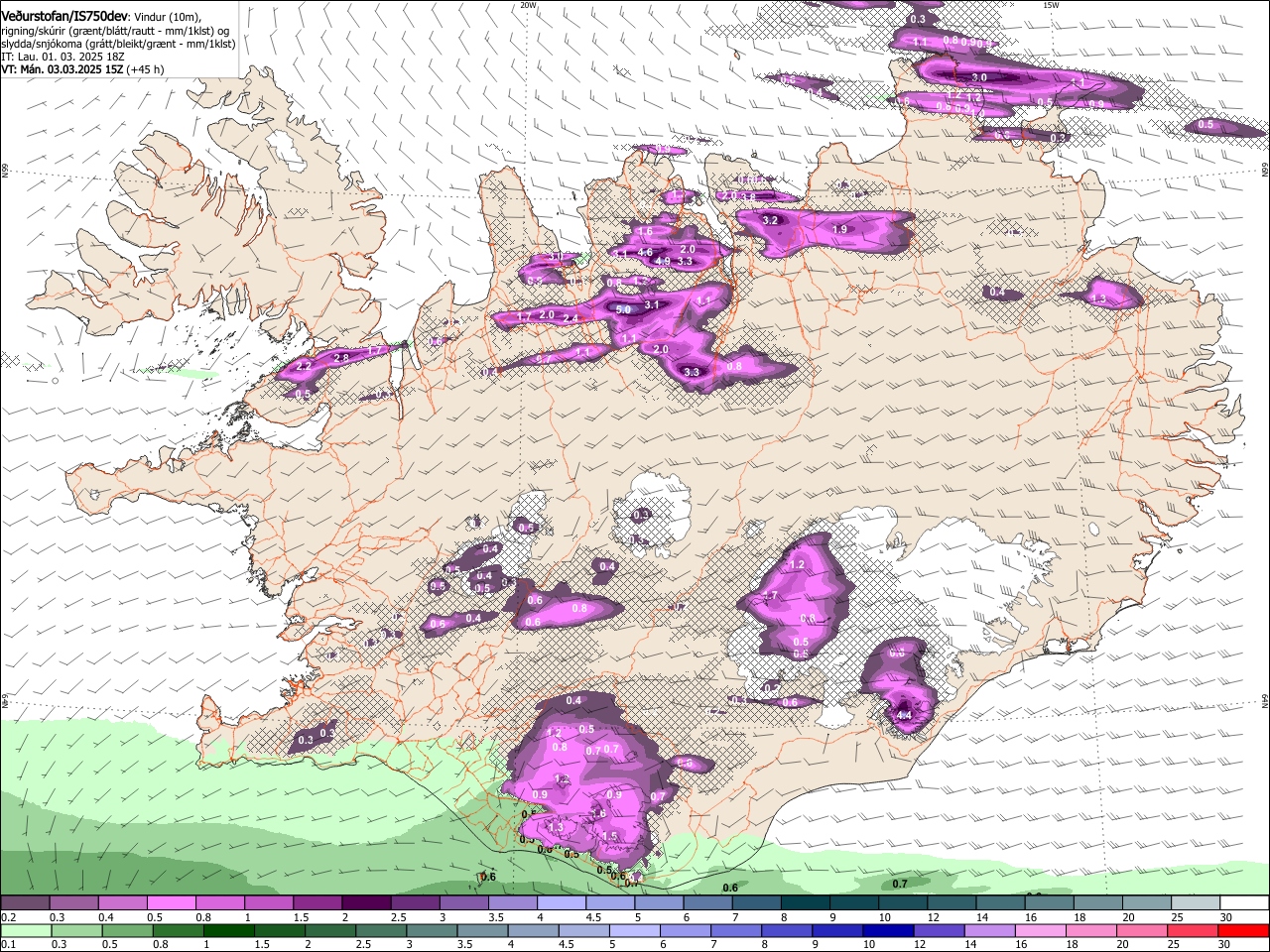Viewport: 1270px width, 952px height.
Task: Click the '15W' longitude label
Action: [x=1051, y=4]
